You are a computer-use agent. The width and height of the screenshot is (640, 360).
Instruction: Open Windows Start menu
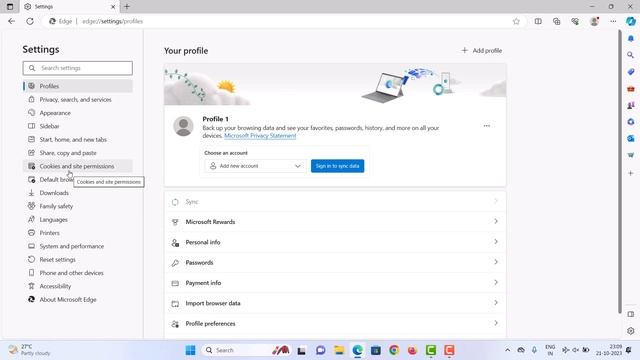tap(190, 350)
